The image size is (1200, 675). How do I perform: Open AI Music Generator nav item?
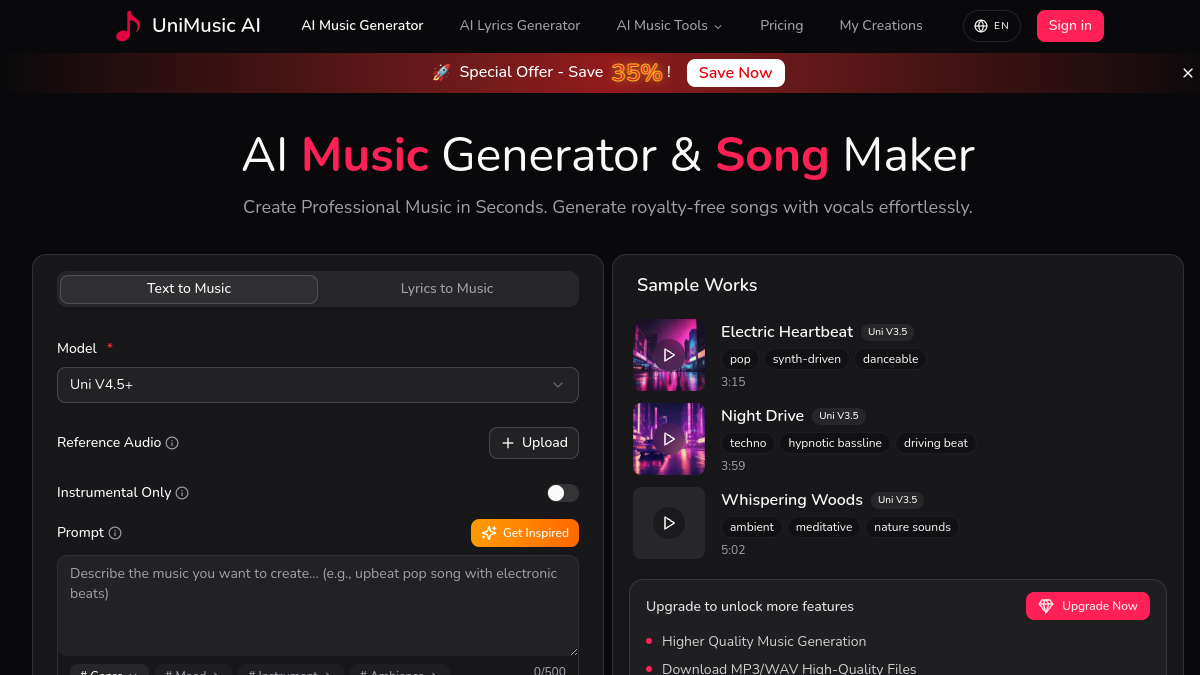362,26
